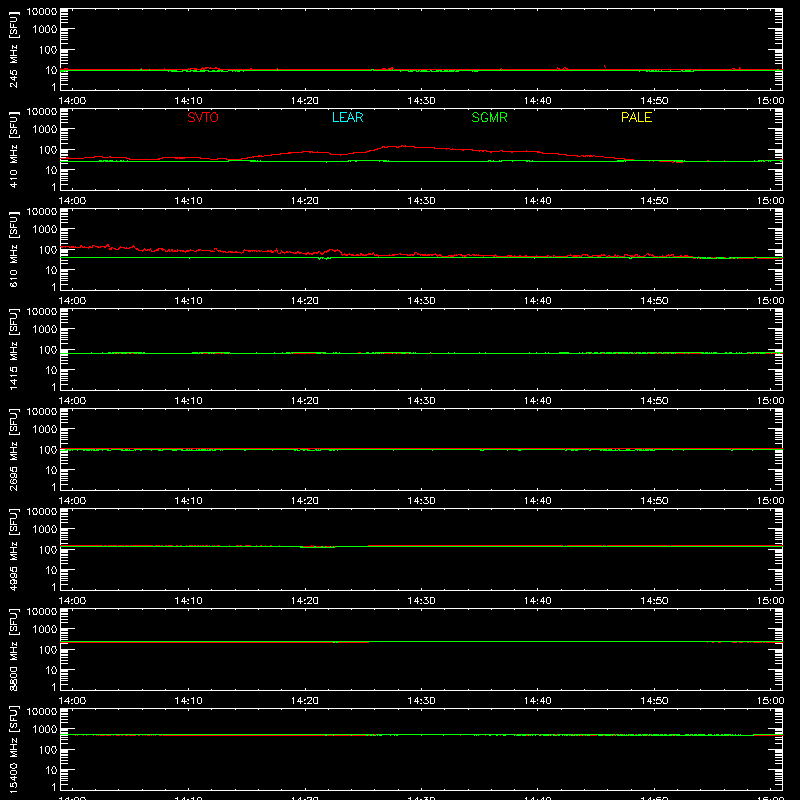Select the 2695 MHz [SFU] axis title
Image resolution: width=800 pixels, height=800 pixels.
click(13, 450)
